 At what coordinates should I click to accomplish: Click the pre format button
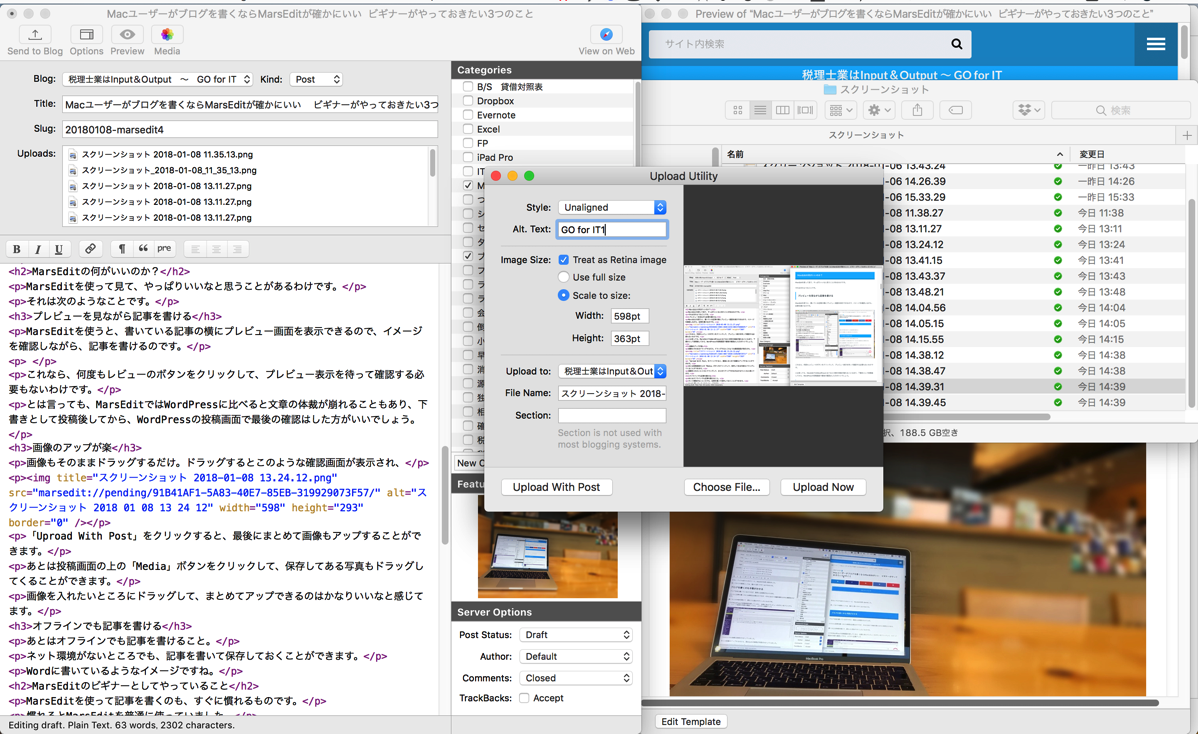coord(164,249)
